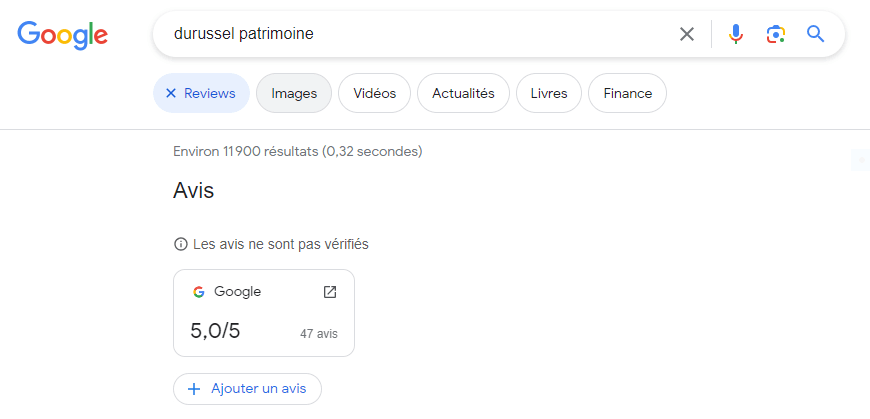Clear the search query text
This screenshot has width=870, height=419.
(687, 34)
